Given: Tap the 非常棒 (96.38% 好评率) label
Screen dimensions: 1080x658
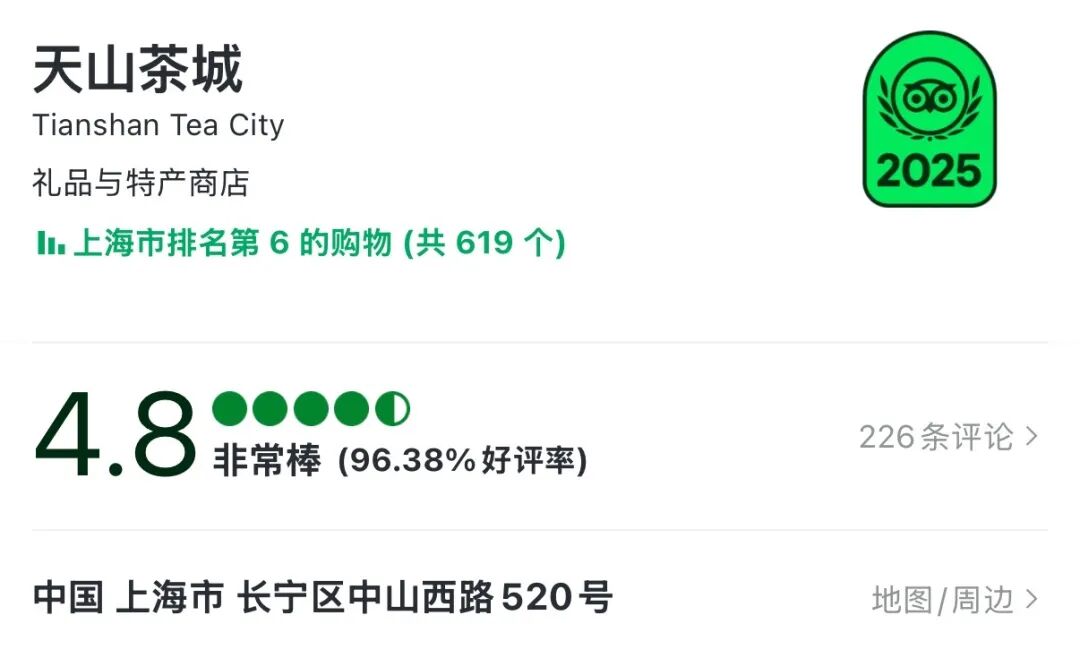Looking at the screenshot, I should [400, 460].
